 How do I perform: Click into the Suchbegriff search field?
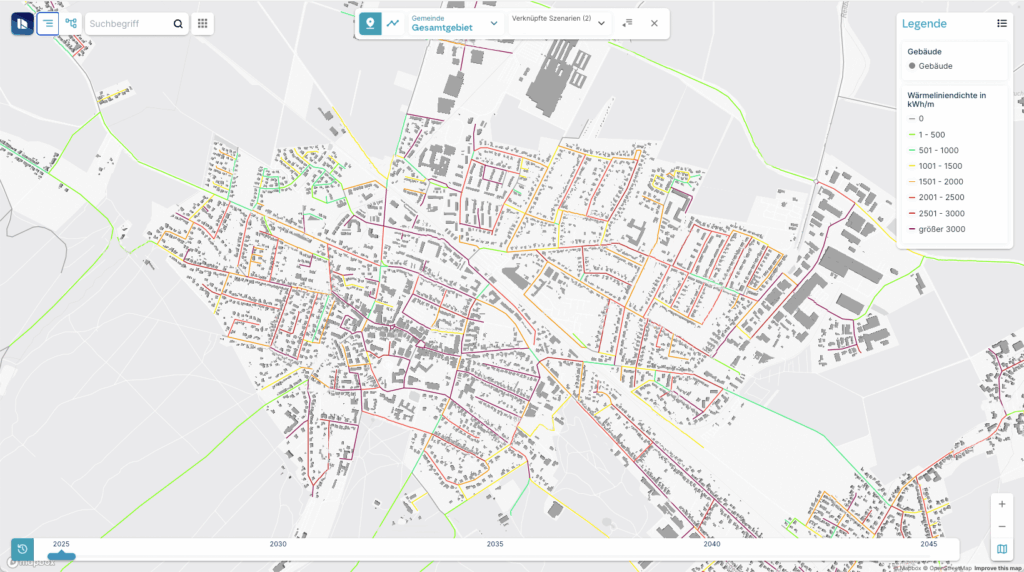(128, 24)
